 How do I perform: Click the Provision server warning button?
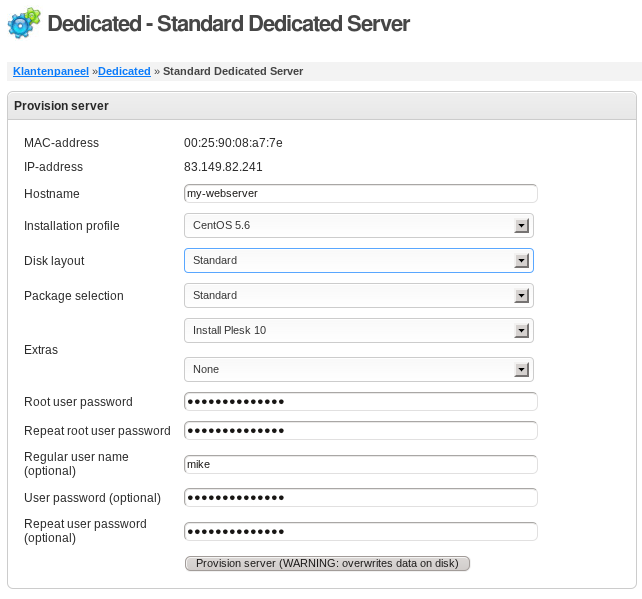tap(327, 563)
